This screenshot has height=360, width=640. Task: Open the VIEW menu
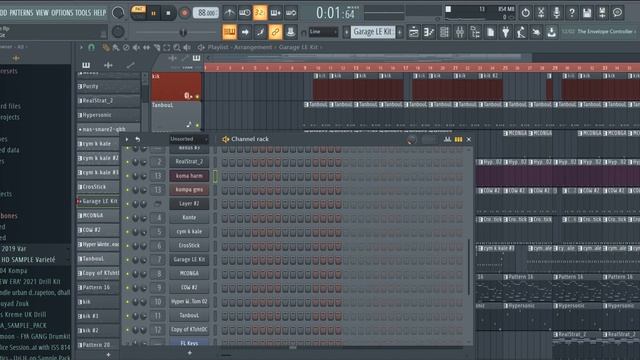click(x=42, y=13)
